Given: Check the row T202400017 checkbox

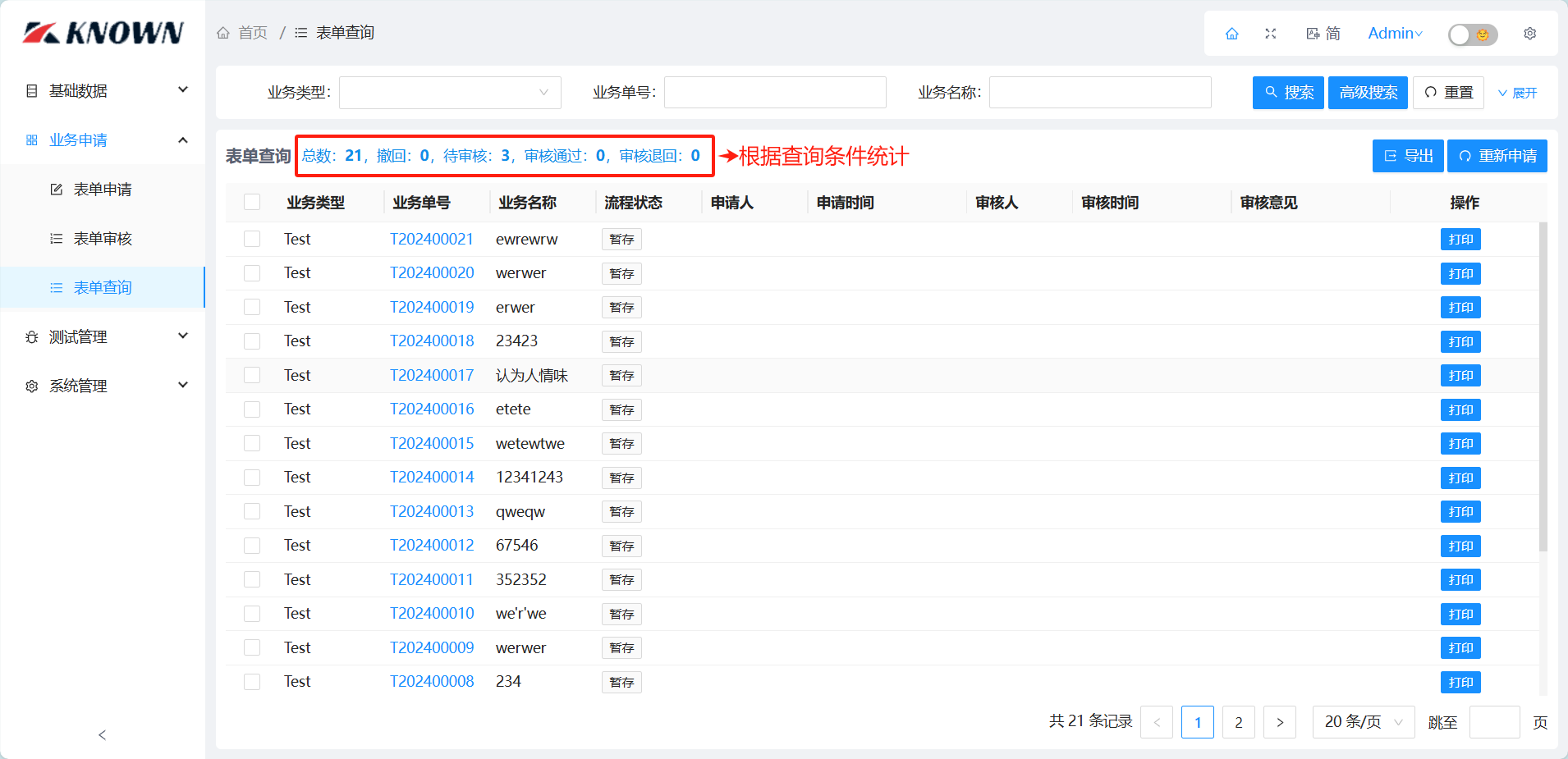Looking at the screenshot, I should [x=252, y=375].
